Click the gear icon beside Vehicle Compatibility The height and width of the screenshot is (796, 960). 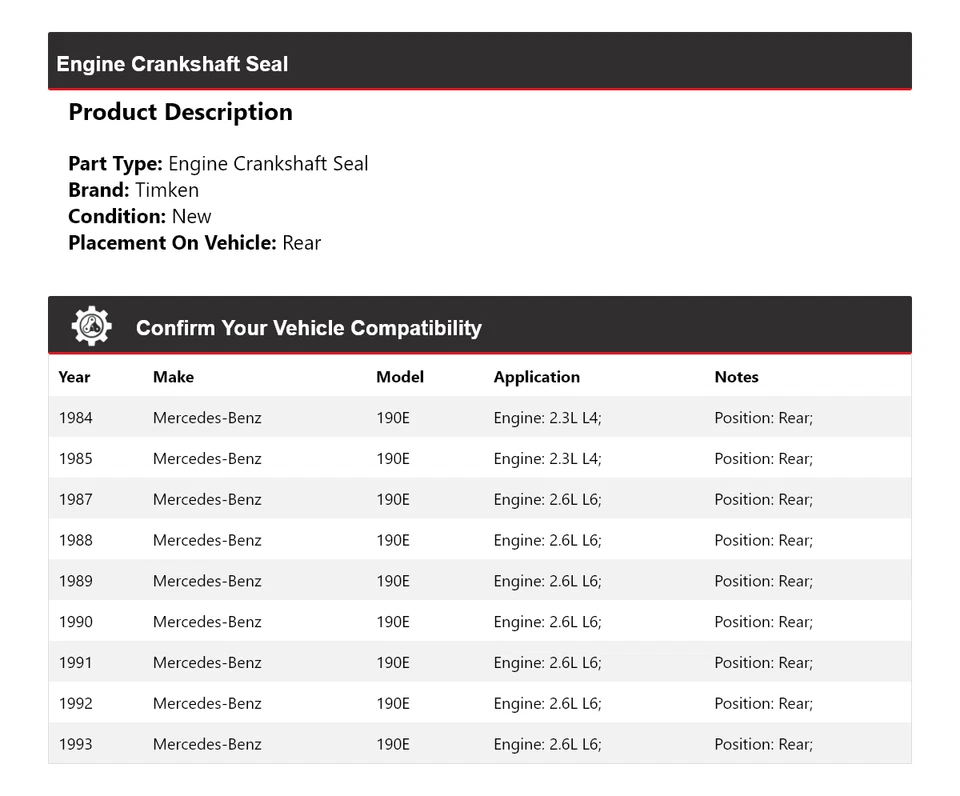coord(91,327)
